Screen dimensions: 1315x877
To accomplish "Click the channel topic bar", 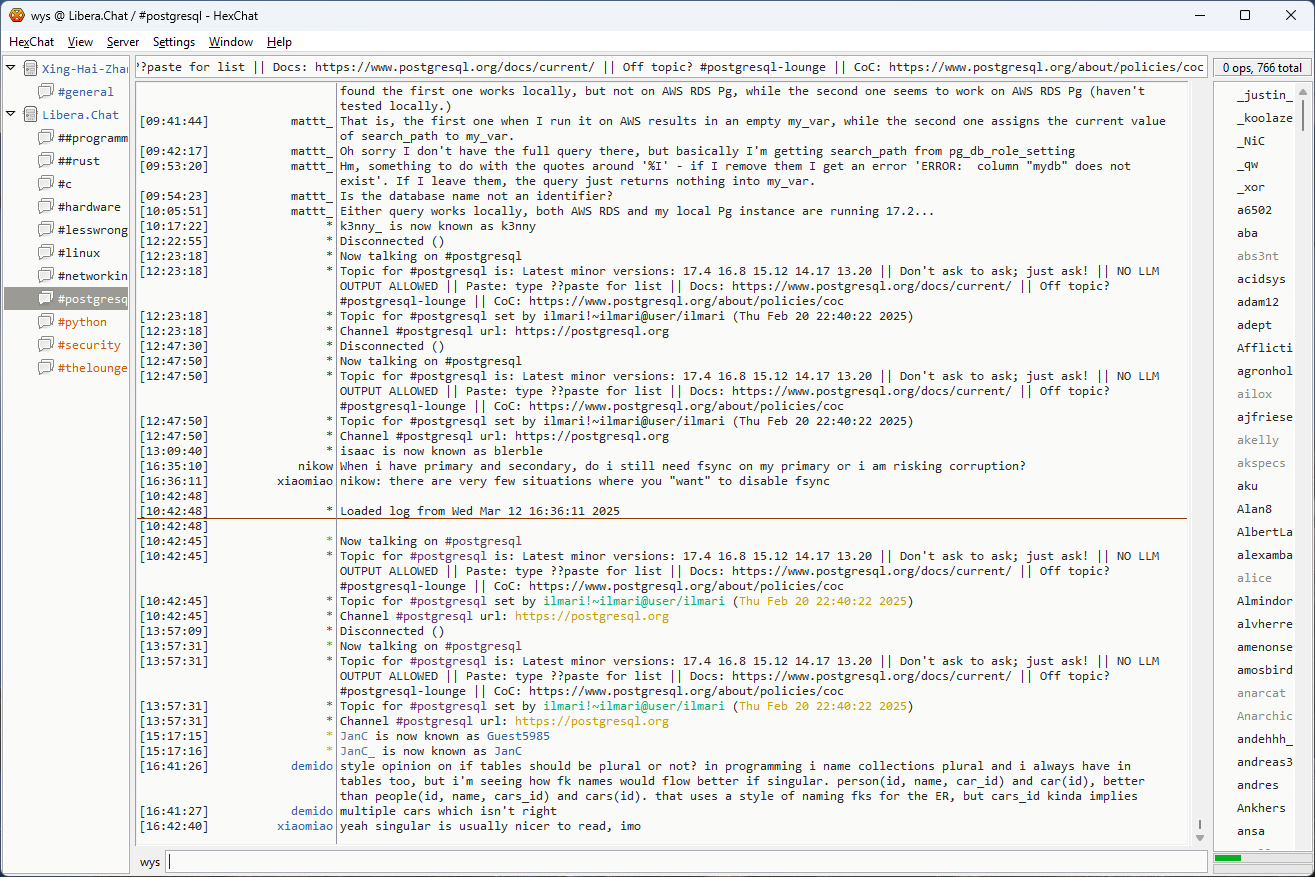I will pyautogui.click(x=670, y=67).
